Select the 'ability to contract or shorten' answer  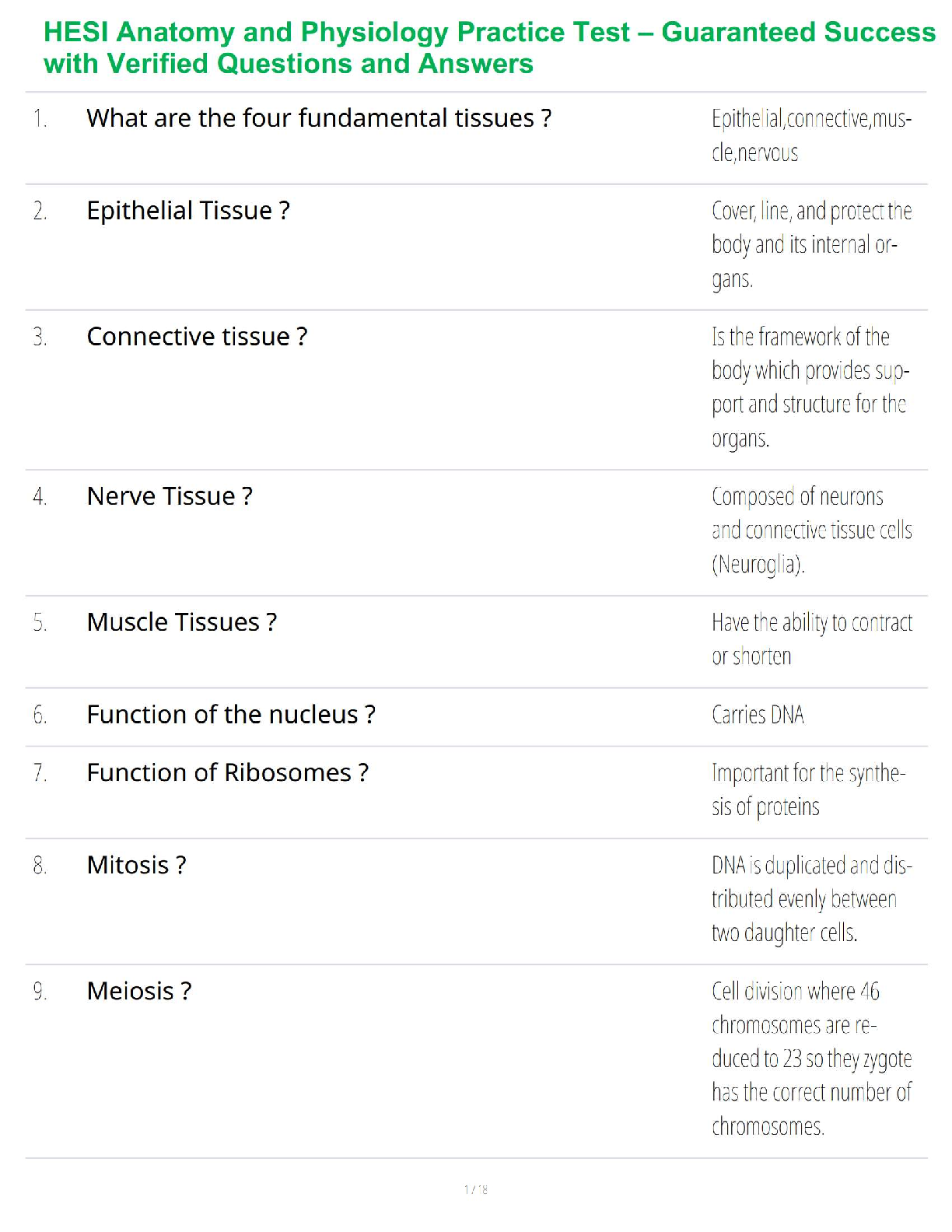(810, 639)
